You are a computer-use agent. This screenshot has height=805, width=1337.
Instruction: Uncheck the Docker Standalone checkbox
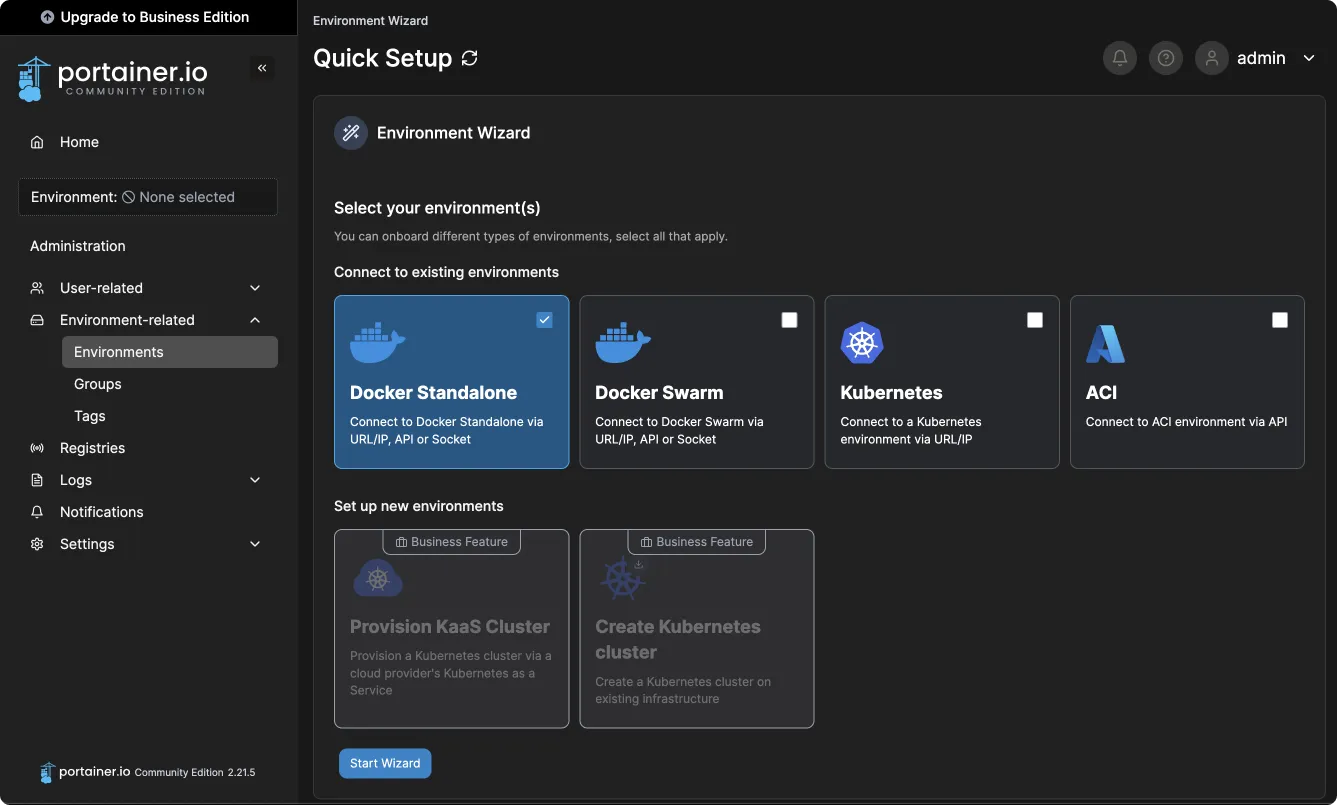coord(544,320)
